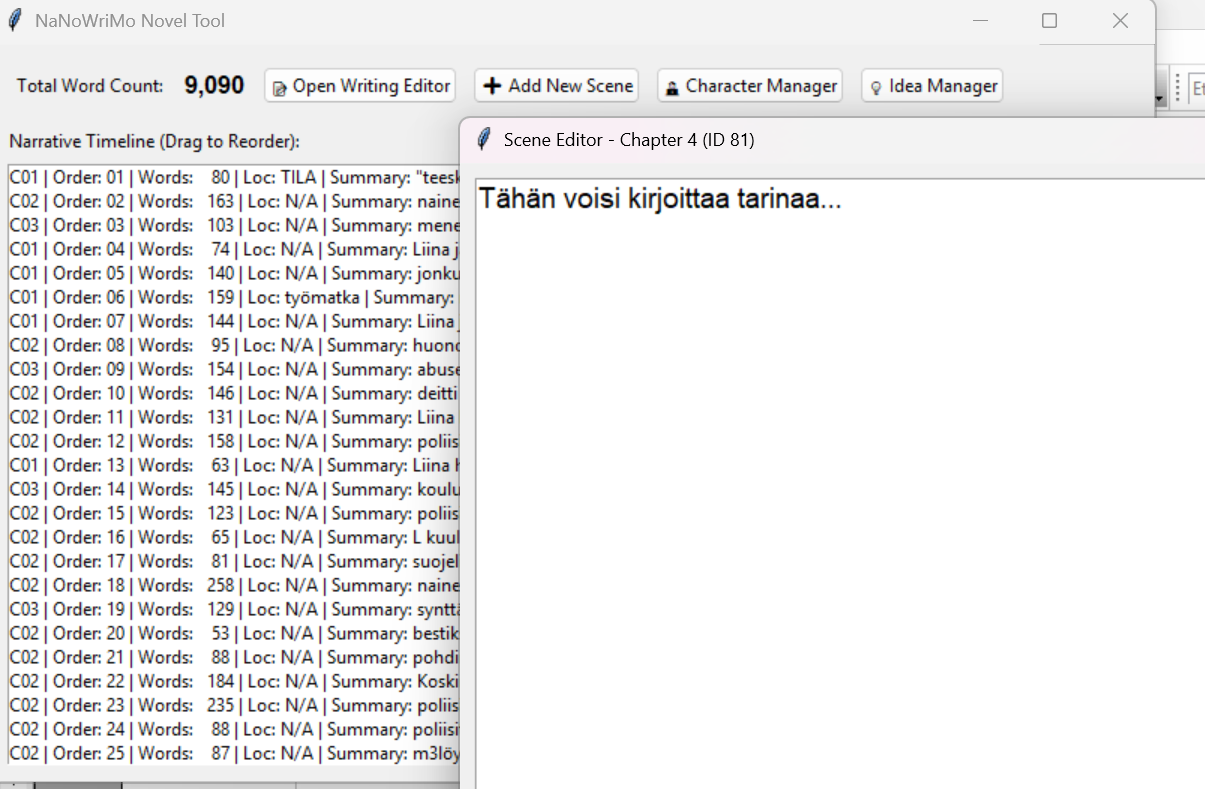The width and height of the screenshot is (1205, 789).
Task: Click the Scene Editor window feather icon
Action: tap(484, 140)
